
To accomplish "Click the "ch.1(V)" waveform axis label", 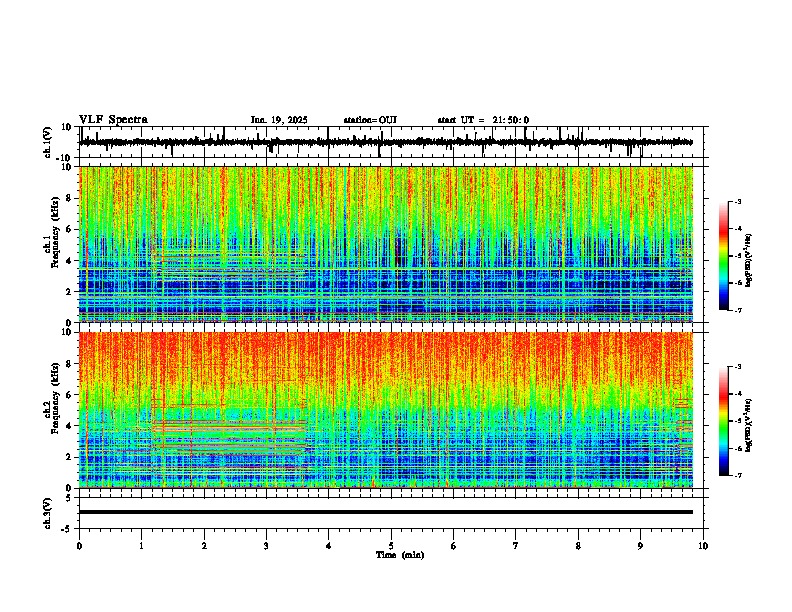I will 48,142.
